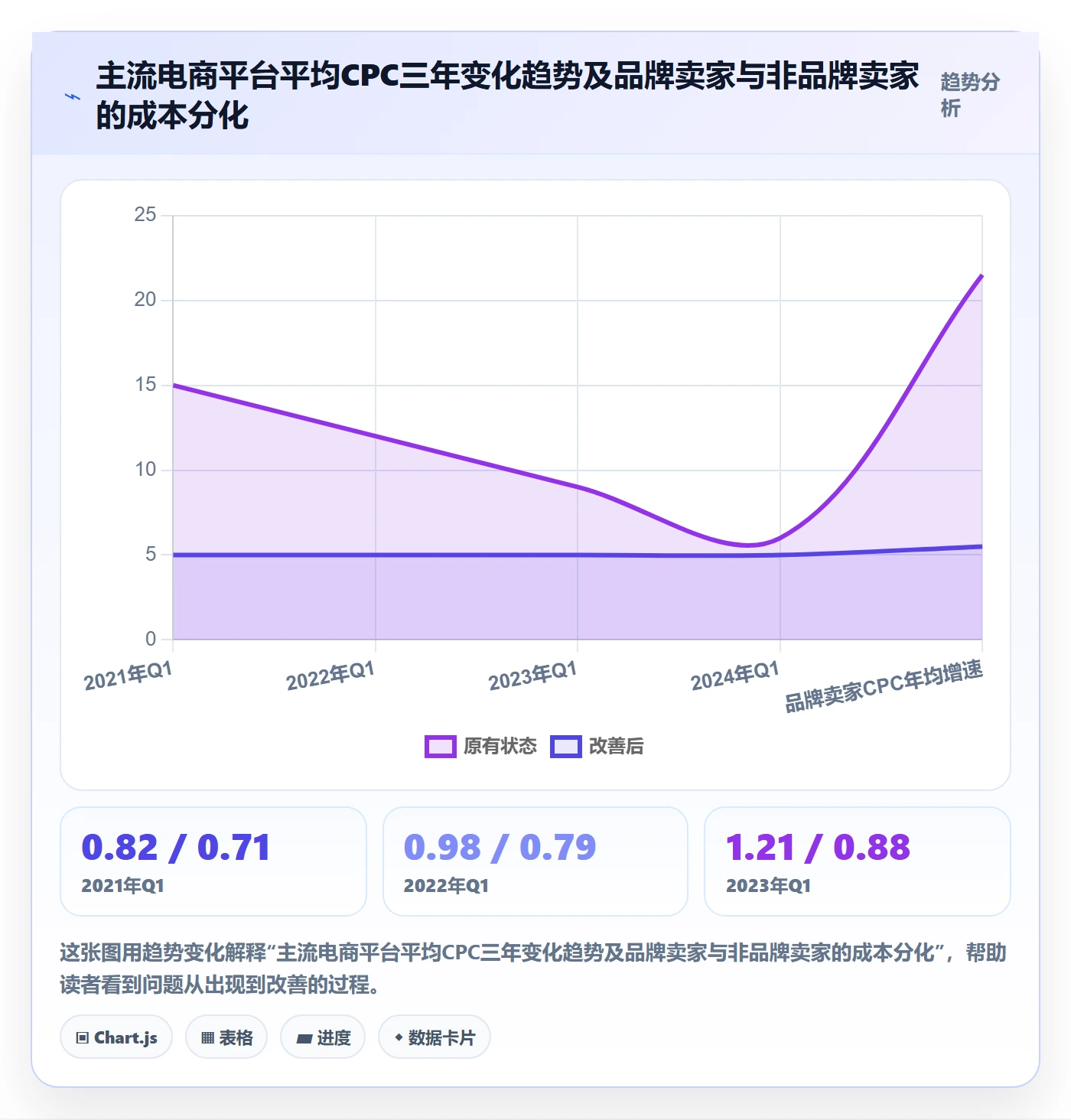Image resolution: width=1071 pixels, height=1120 pixels.
Task: Toggle the 改善后 legend swatch
Action: (x=566, y=746)
